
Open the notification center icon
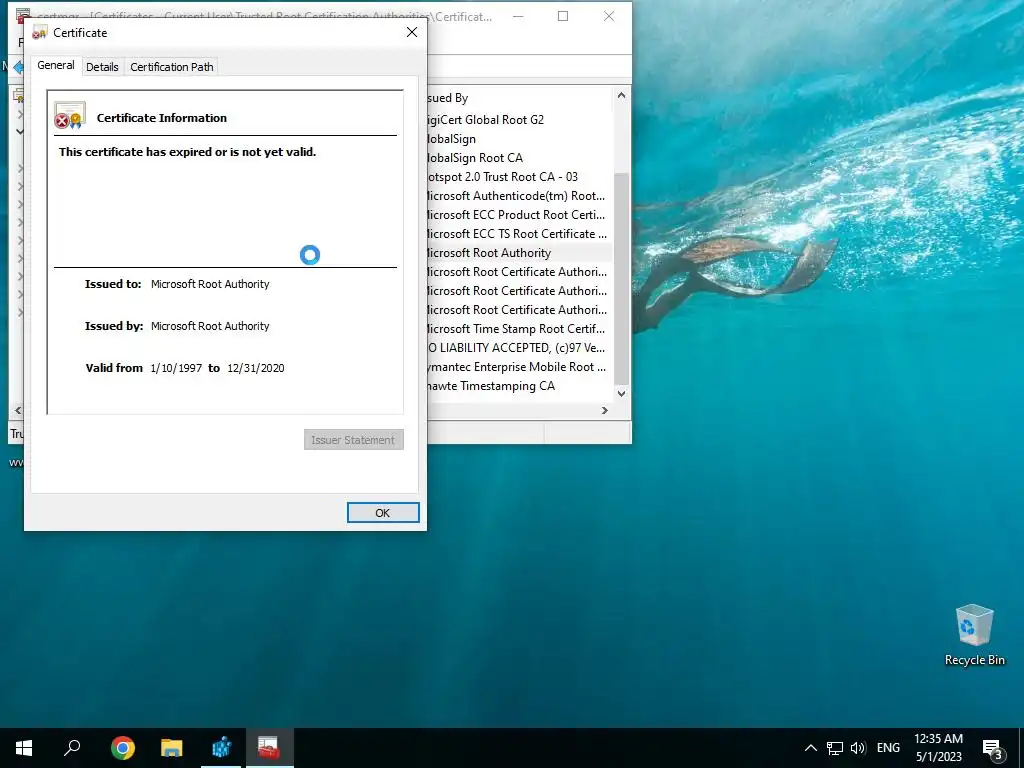992,748
